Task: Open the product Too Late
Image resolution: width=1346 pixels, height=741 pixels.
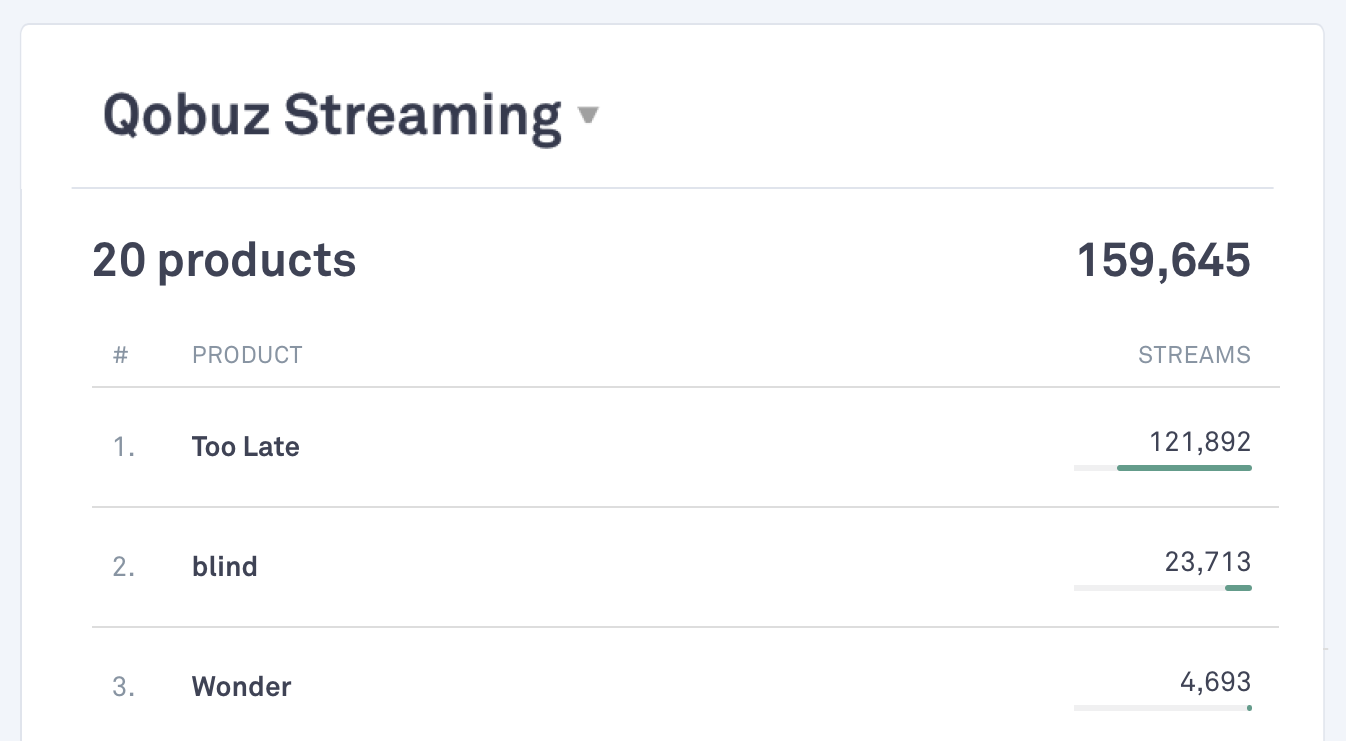Action: pyautogui.click(x=245, y=446)
